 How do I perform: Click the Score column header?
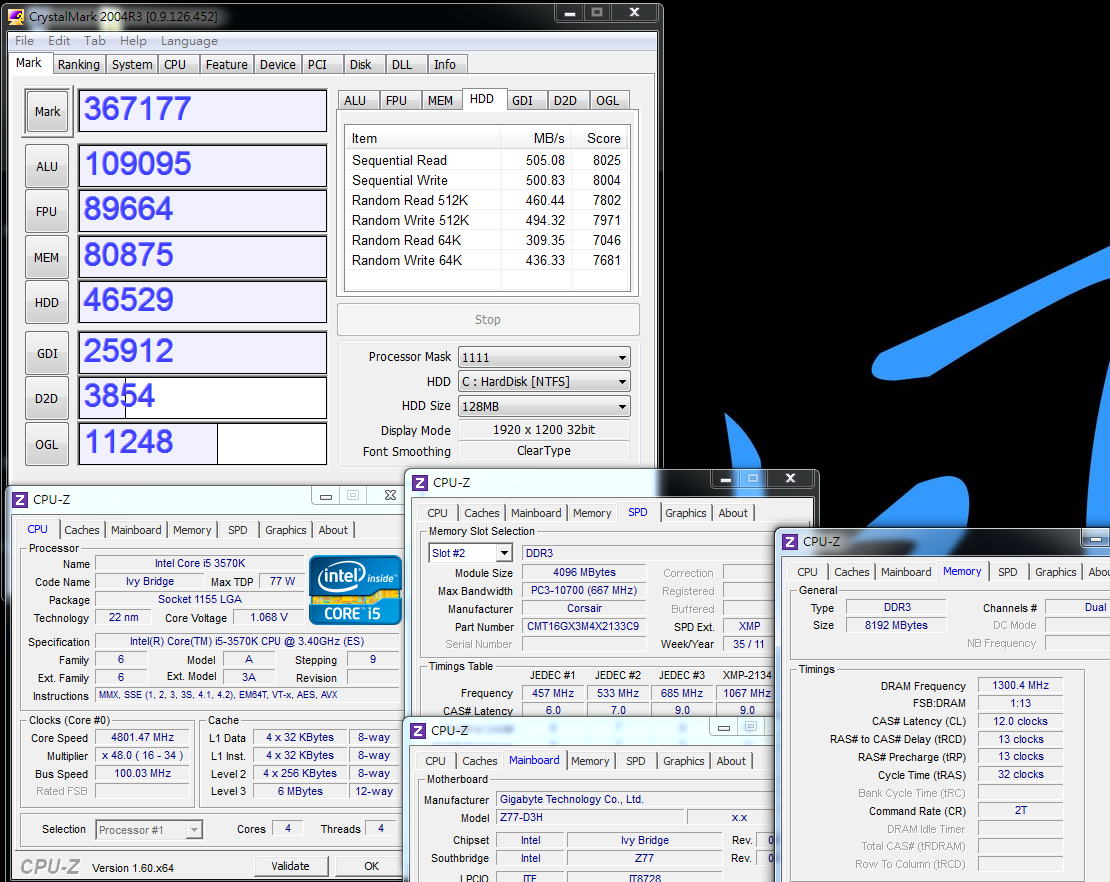[602, 138]
